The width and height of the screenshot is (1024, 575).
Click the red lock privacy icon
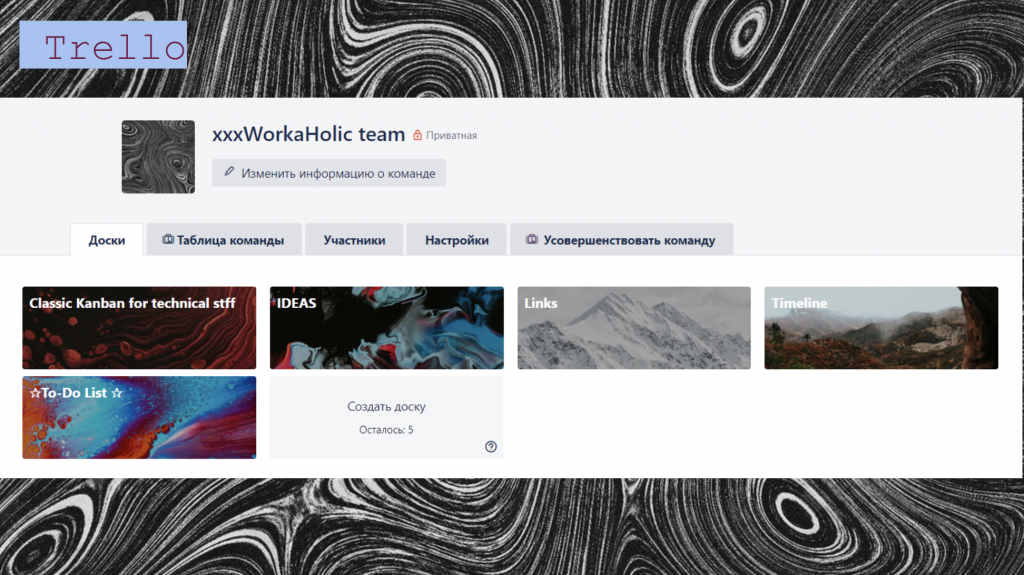(x=418, y=135)
